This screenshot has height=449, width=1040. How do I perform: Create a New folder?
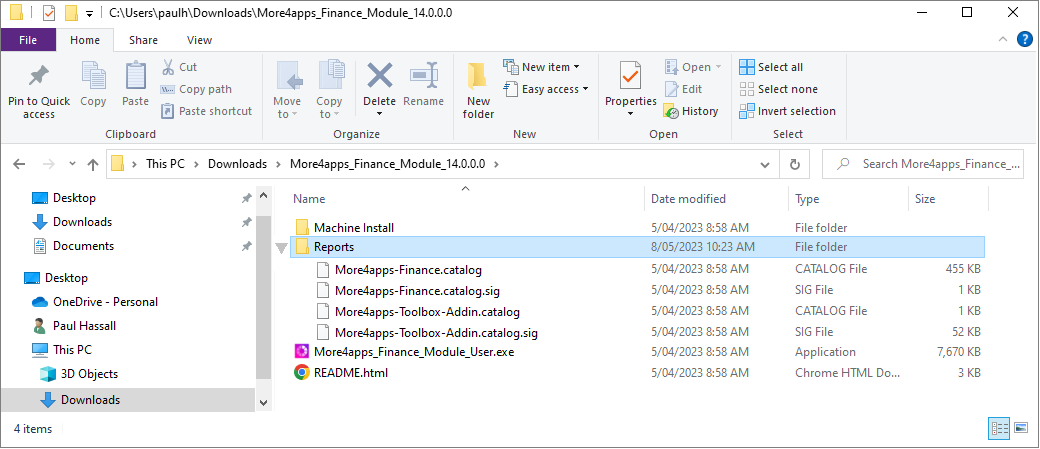[x=478, y=91]
